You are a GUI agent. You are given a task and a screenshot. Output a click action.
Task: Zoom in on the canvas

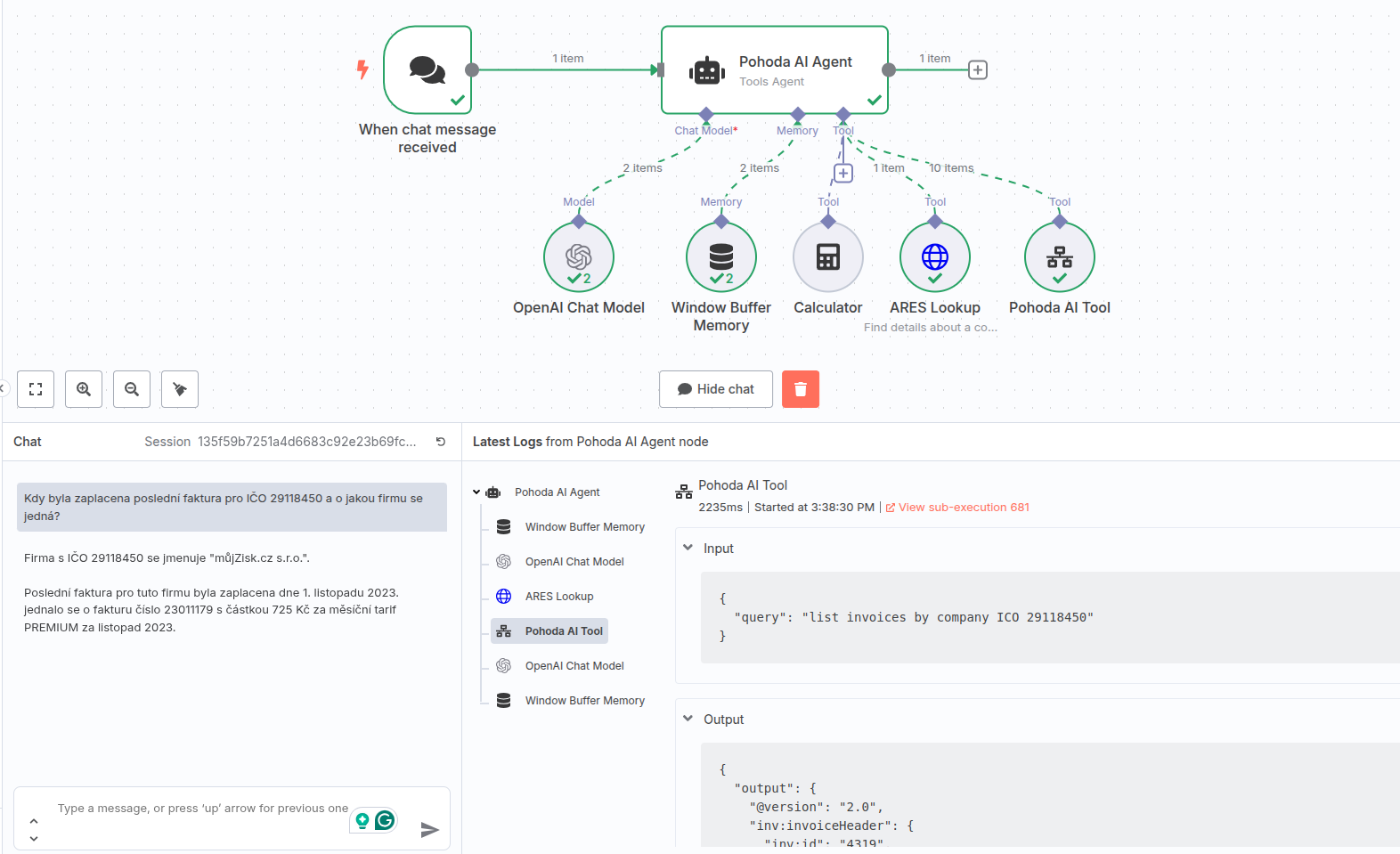(x=84, y=389)
